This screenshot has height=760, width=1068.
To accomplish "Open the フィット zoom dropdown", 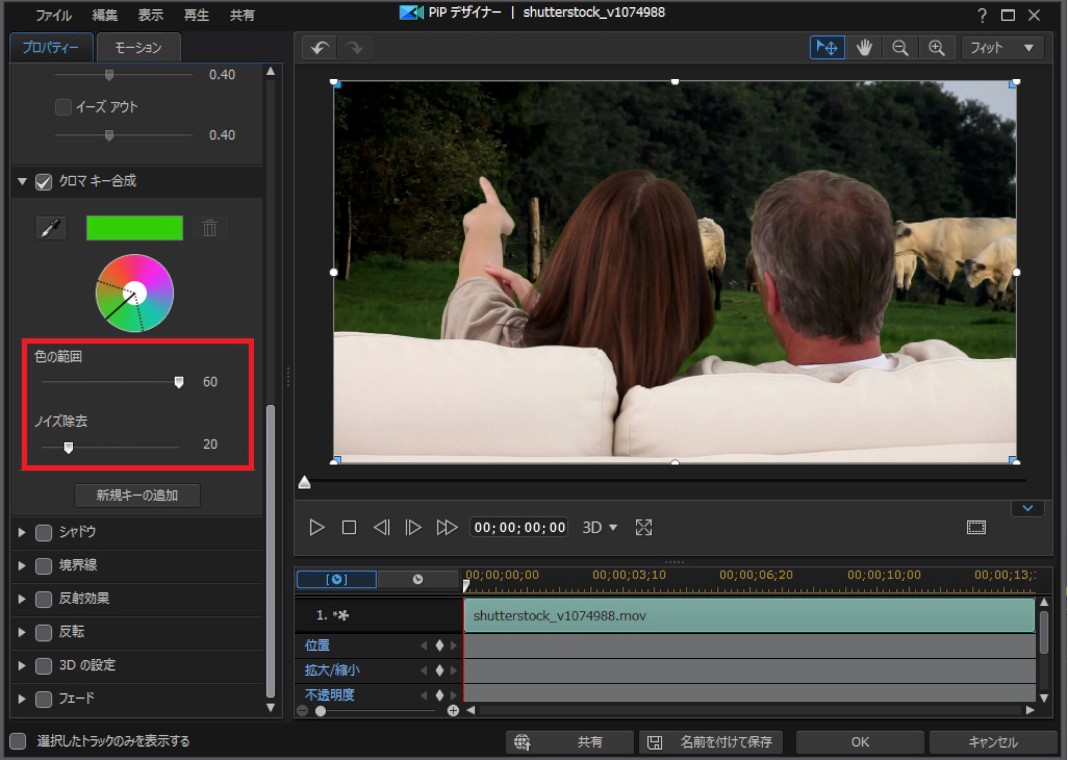I will [x=1002, y=48].
